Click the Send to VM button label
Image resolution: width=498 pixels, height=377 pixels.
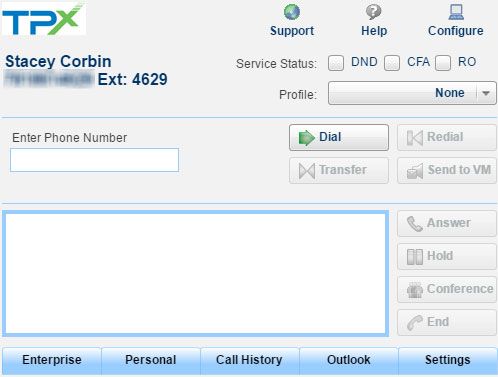[x=459, y=170]
